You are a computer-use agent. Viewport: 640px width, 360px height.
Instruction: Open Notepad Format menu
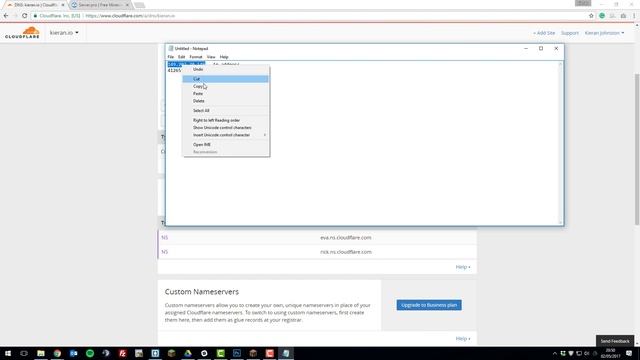click(196, 57)
